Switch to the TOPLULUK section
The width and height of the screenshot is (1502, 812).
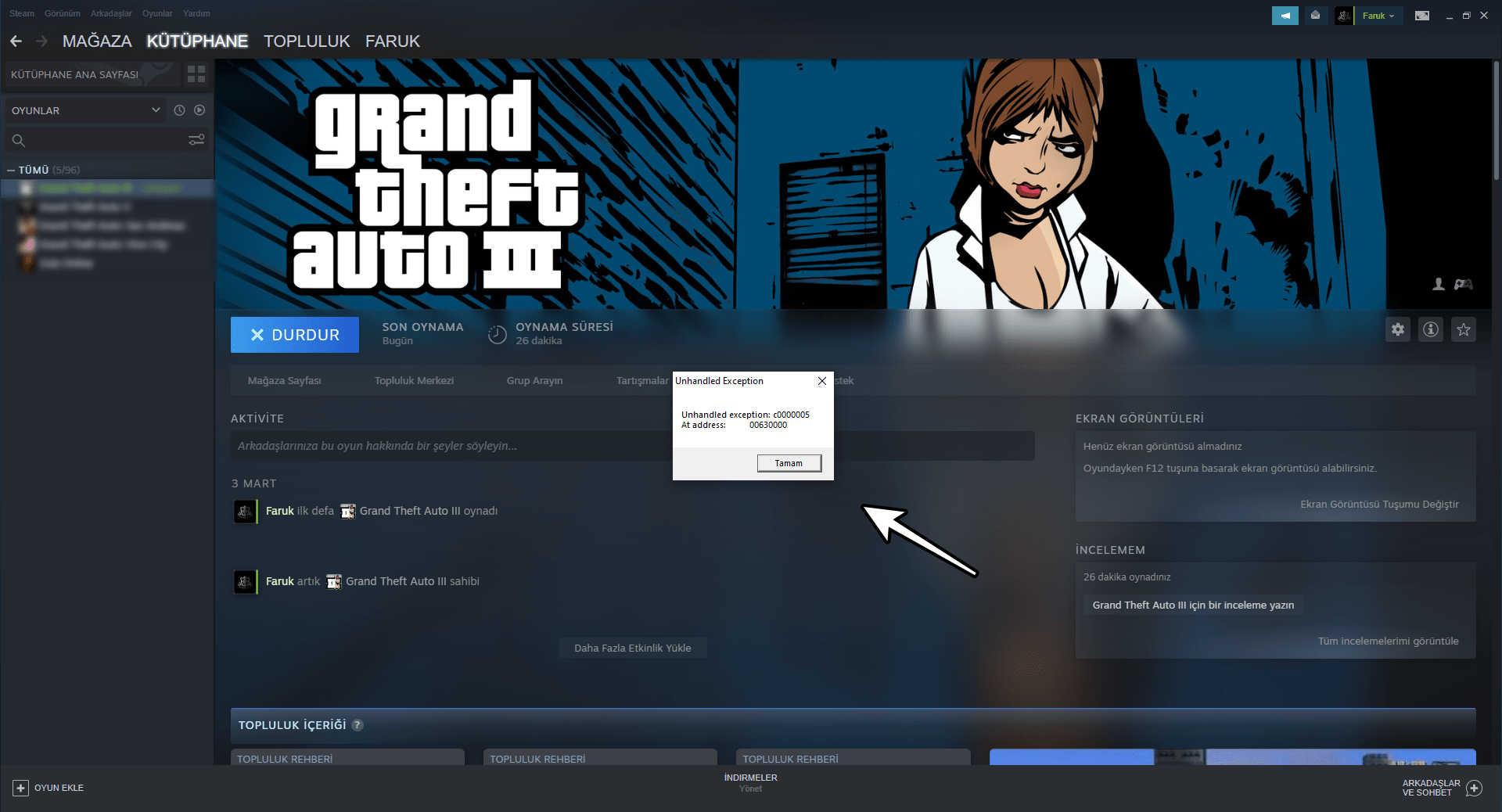click(x=307, y=41)
